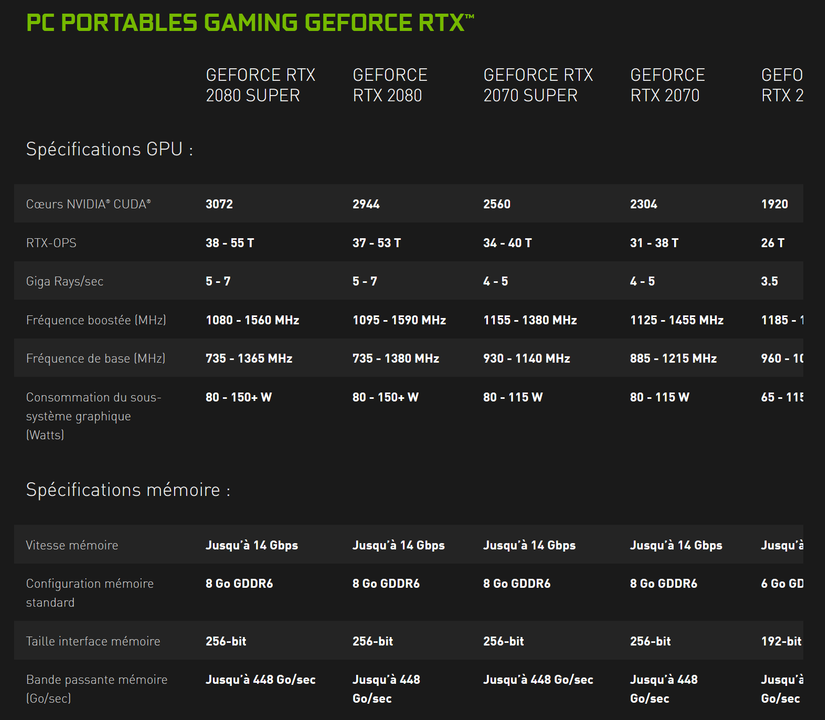The height and width of the screenshot is (720, 825).
Task: Click the PC Portables Gaming GeForce RTX title
Action: (250, 23)
